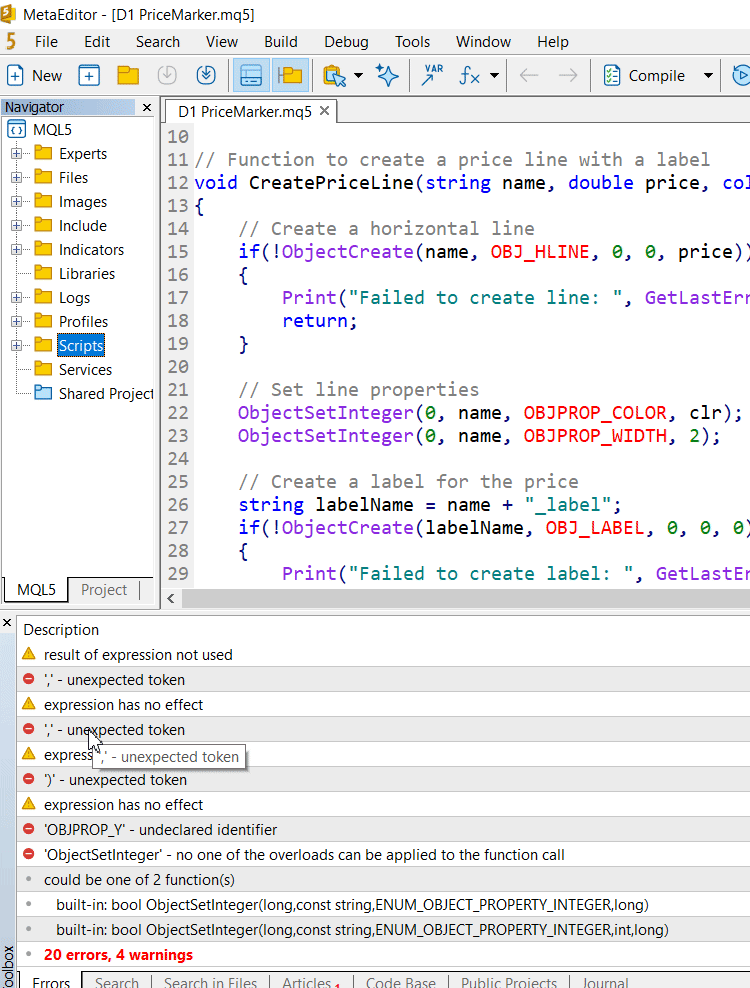Click the find in folder icon

[334, 76]
